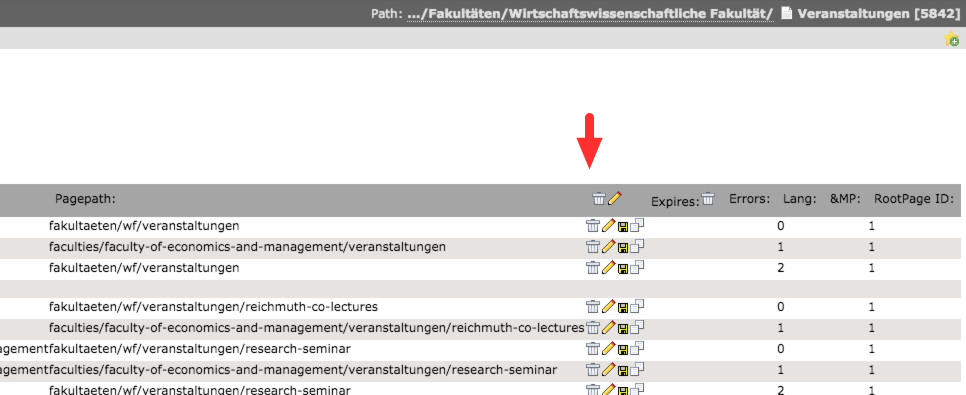Click the header pencil icon to edit all

(614, 198)
